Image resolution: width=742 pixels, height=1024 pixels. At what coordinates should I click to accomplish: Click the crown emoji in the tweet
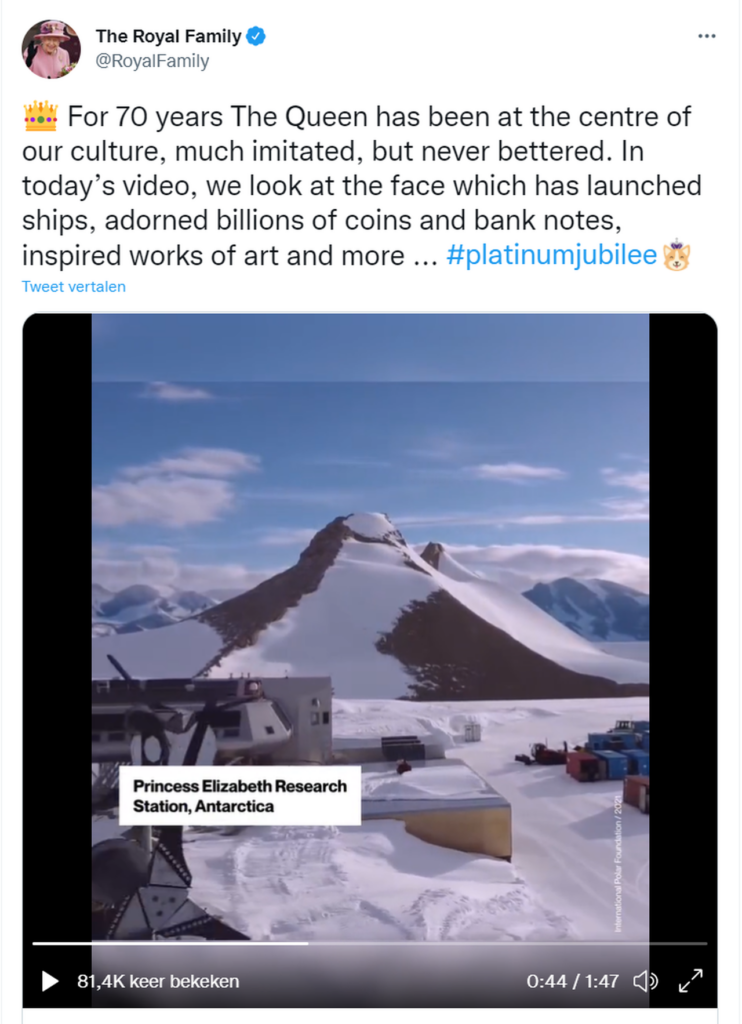(40, 116)
